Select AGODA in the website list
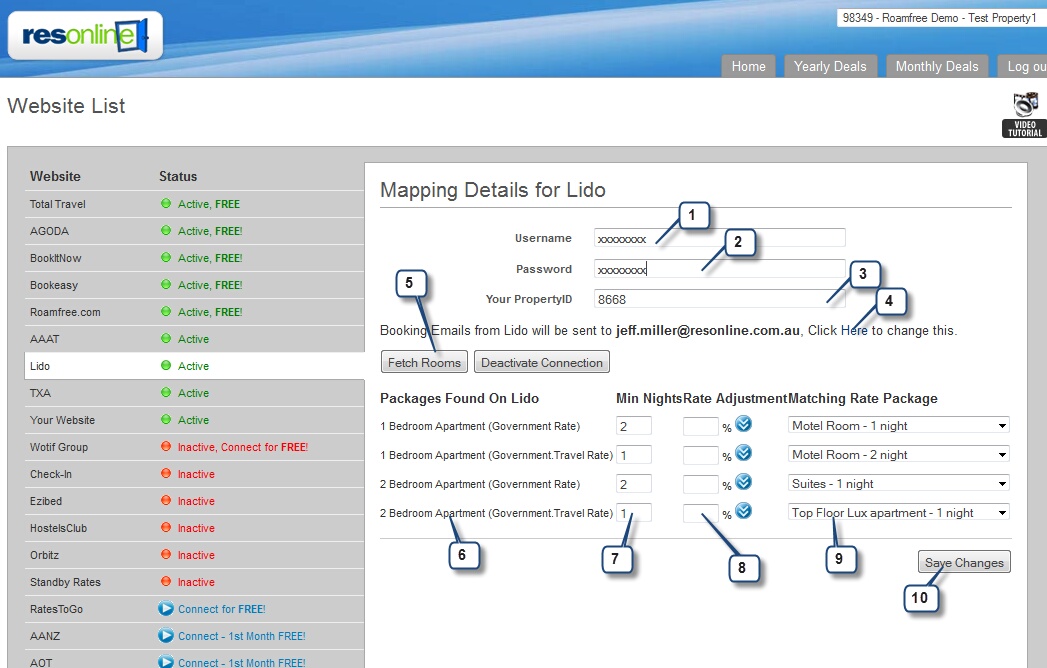The height and width of the screenshot is (668, 1047). (x=194, y=231)
